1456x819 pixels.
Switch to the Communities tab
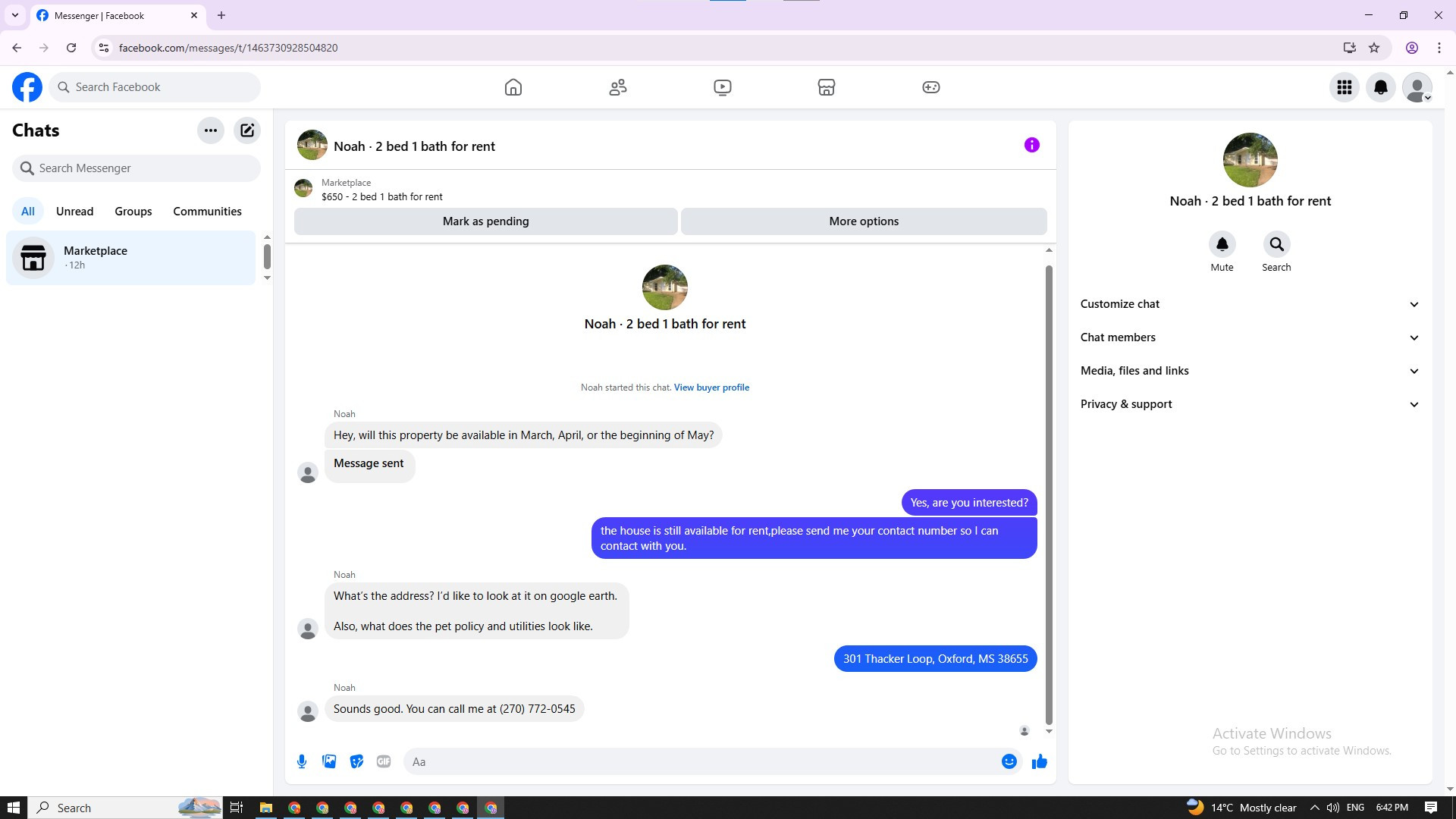[x=207, y=212]
